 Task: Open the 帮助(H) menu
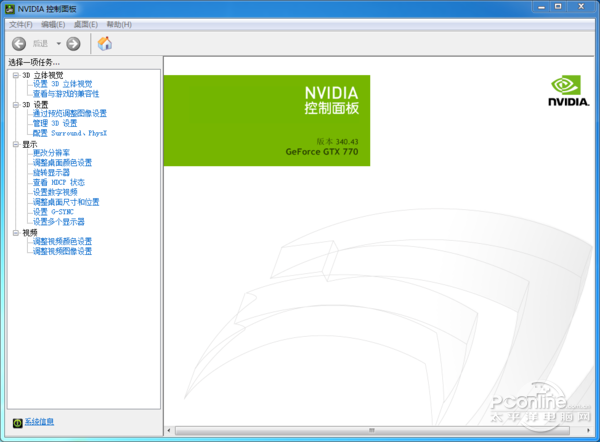tap(119, 24)
